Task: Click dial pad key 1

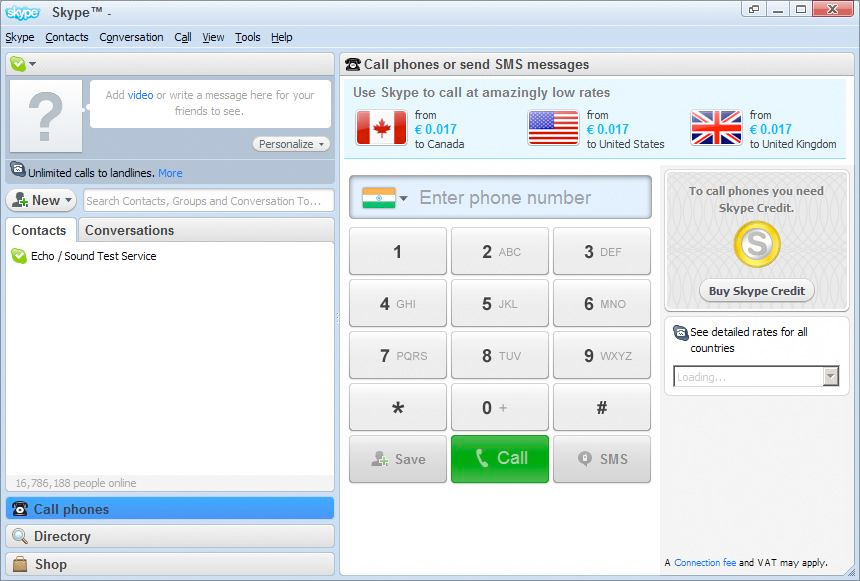Action: click(398, 251)
